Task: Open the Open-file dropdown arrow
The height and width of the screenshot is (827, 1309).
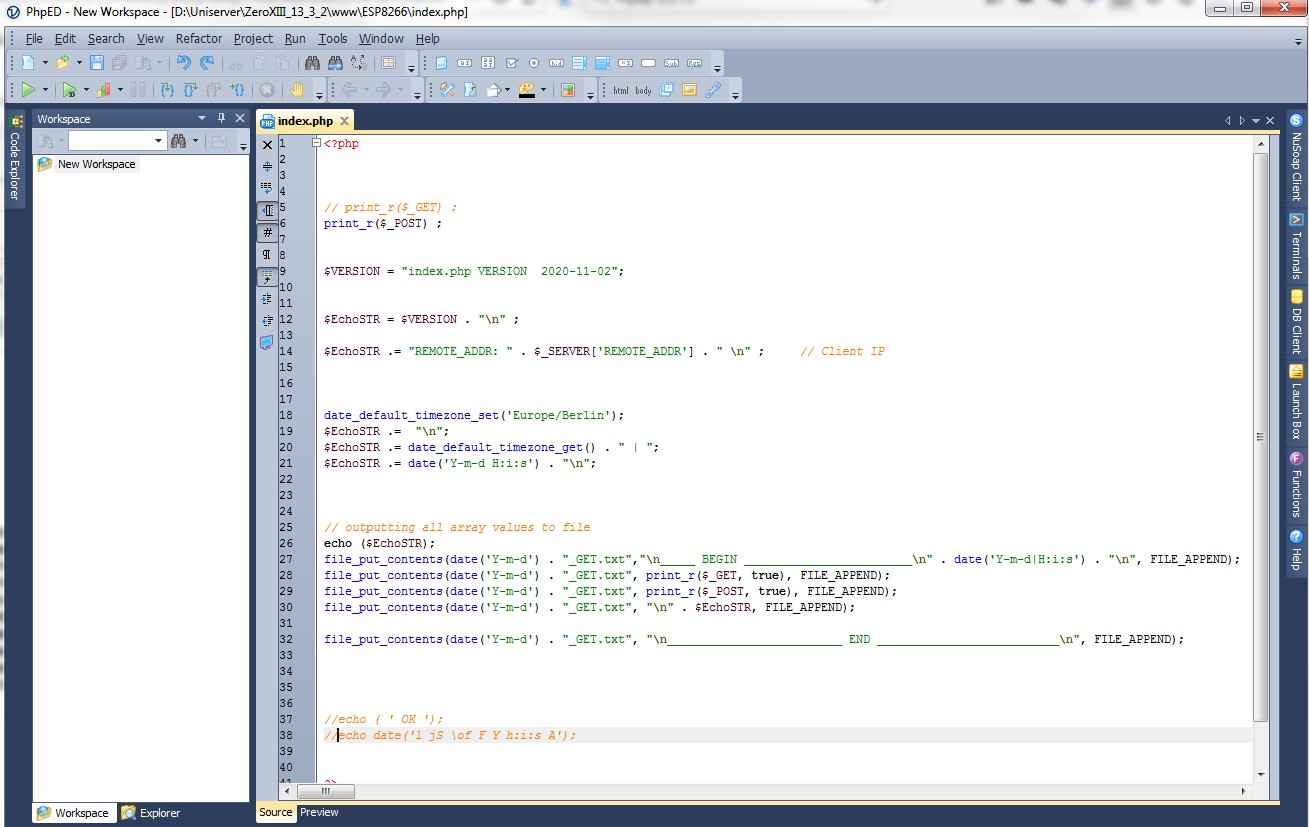Action: [79, 63]
